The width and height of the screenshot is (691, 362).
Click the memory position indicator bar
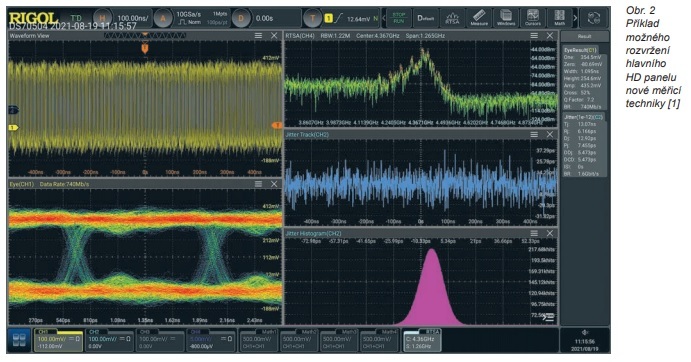tap(145, 35)
